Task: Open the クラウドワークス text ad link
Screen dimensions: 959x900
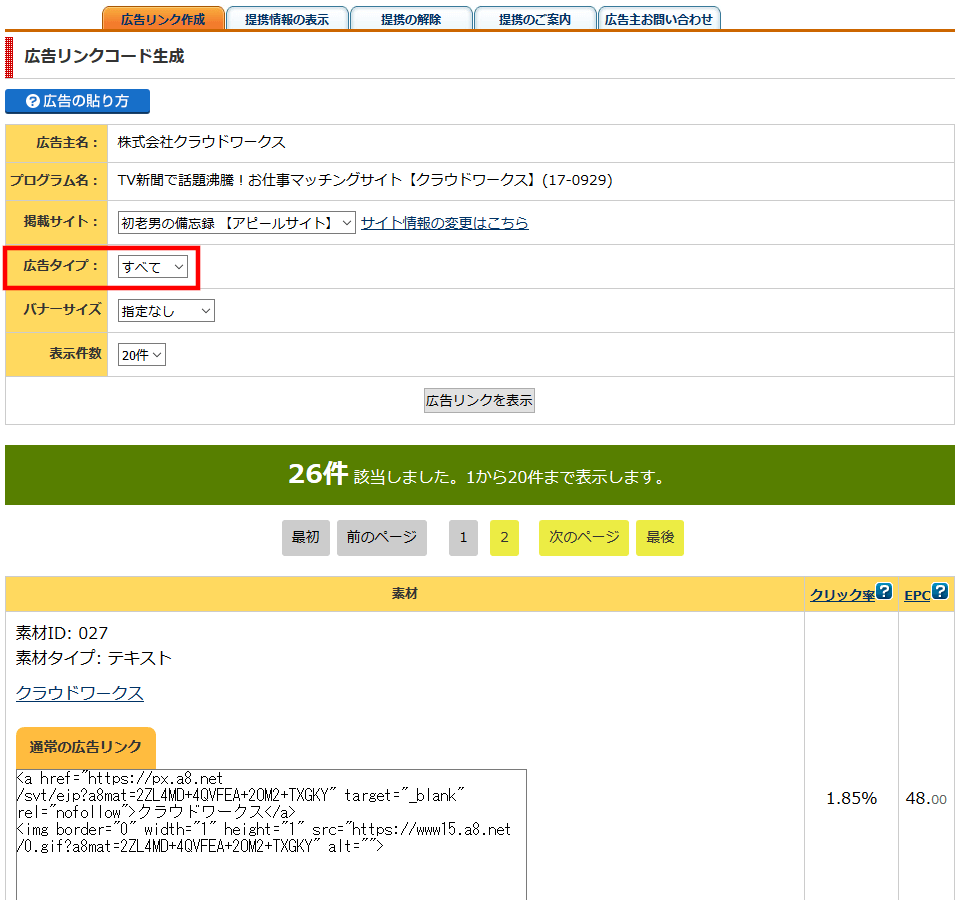Action: [x=80, y=693]
